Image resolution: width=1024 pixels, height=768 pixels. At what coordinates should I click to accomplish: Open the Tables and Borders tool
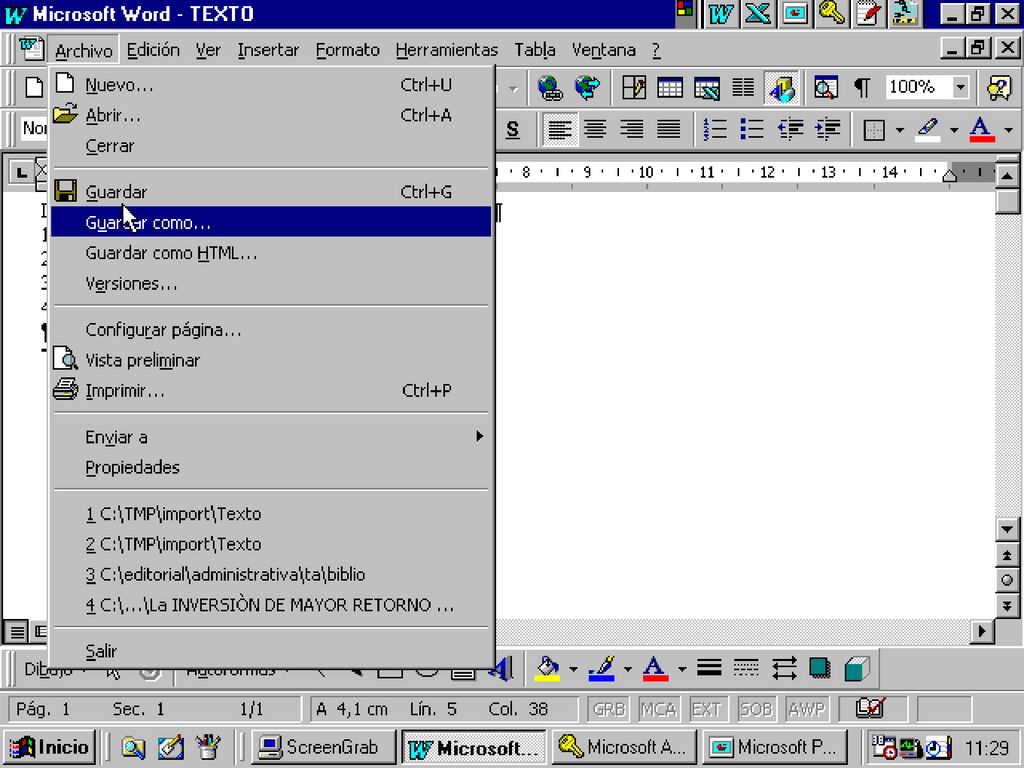coord(633,88)
